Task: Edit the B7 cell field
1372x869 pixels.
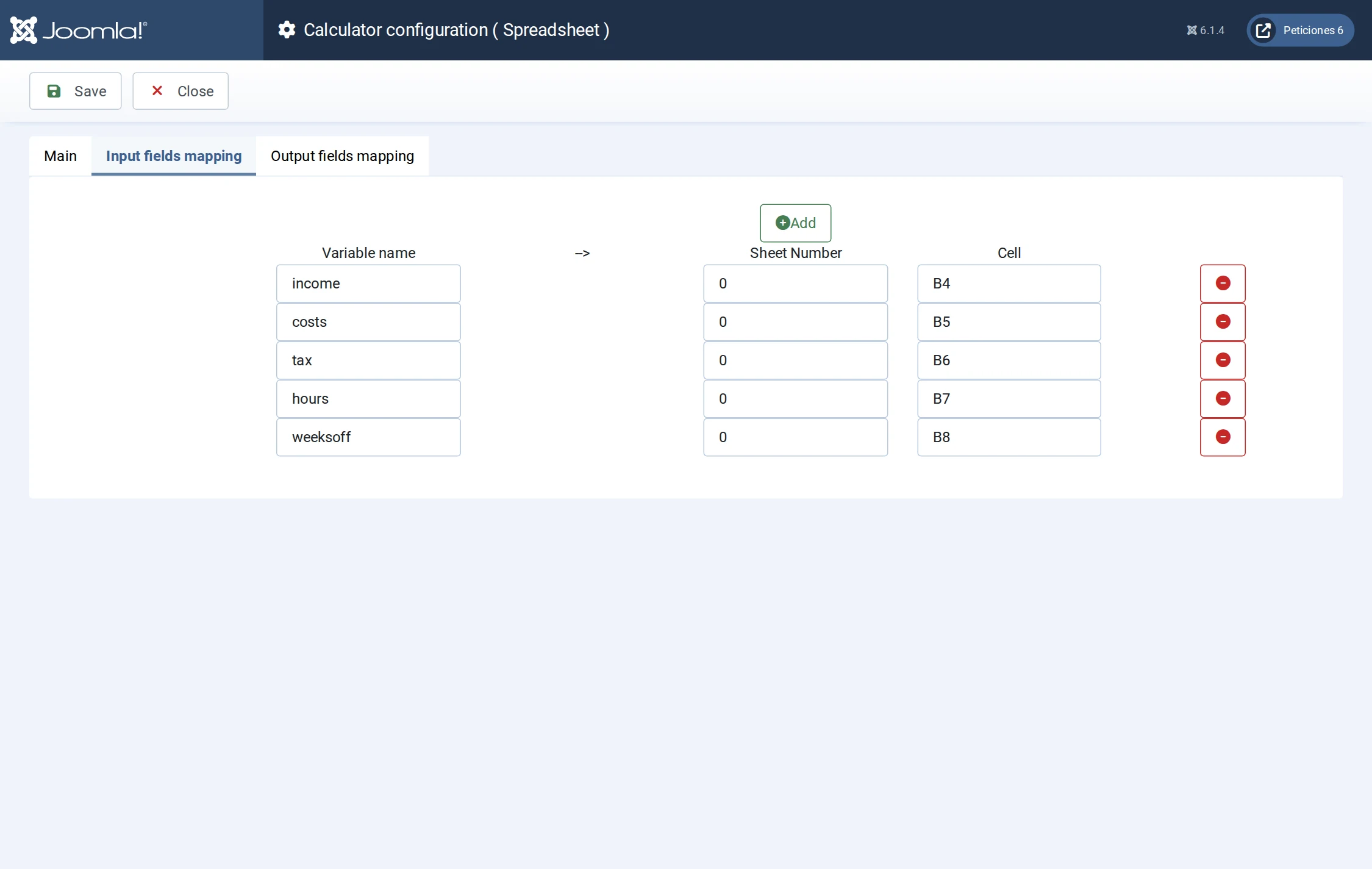Action: click(1009, 398)
